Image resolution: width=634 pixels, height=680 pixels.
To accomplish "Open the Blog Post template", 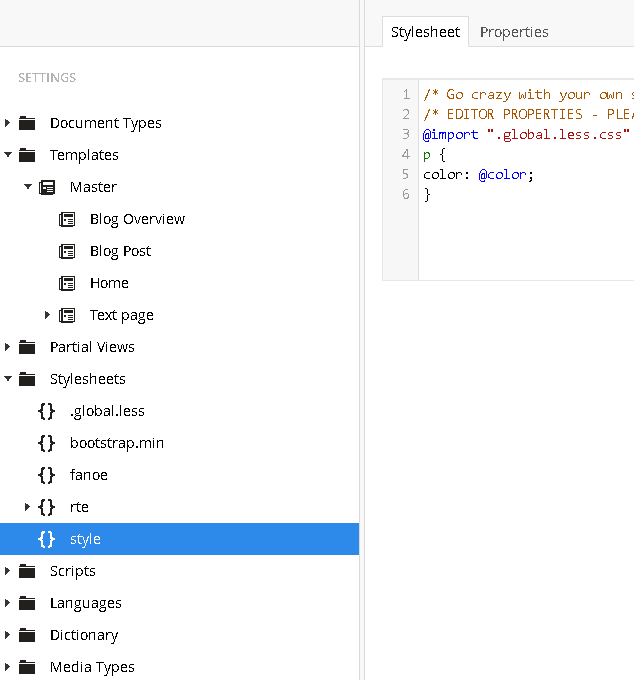I will click(121, 252).
